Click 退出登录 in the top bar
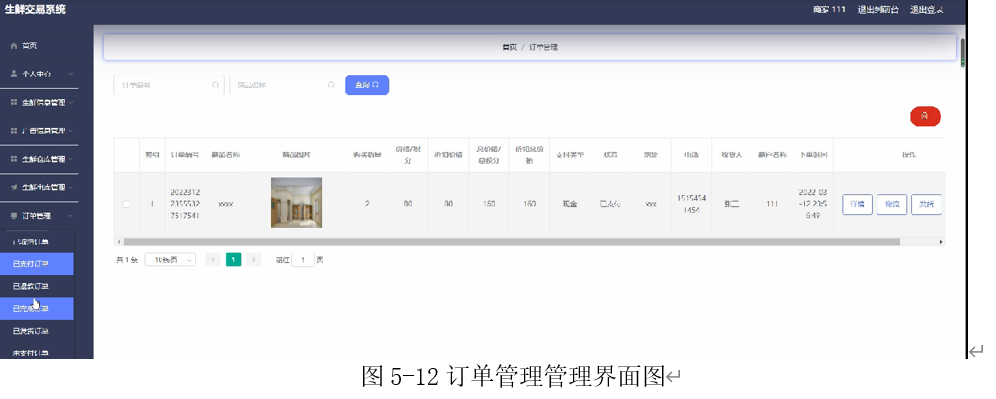This screenshot has height=399, width=996. click(x=926, y=10)
